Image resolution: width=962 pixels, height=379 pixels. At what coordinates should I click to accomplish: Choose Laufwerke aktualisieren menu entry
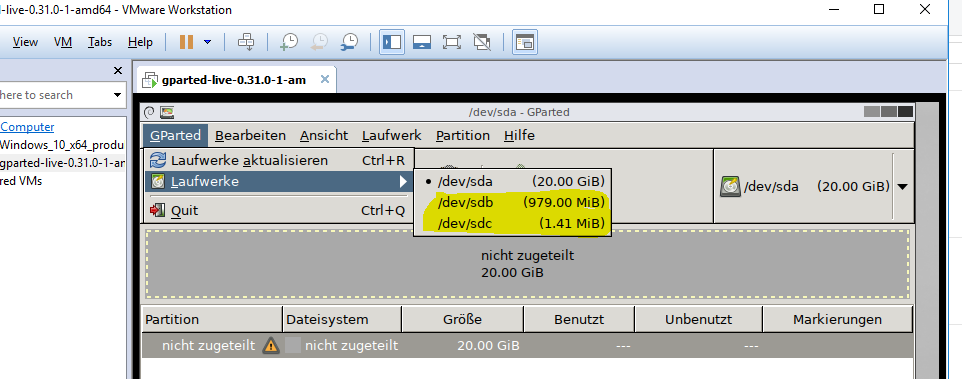[x=279, y=161]
